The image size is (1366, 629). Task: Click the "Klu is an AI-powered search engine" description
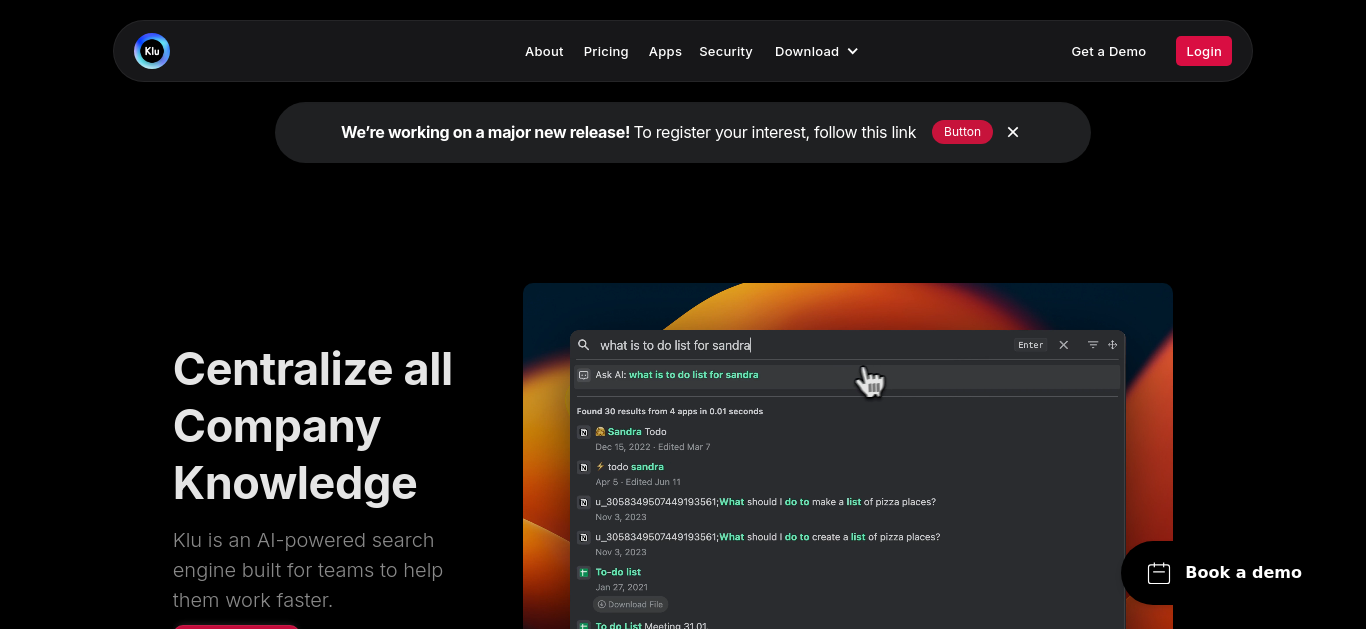click(308, 570)
